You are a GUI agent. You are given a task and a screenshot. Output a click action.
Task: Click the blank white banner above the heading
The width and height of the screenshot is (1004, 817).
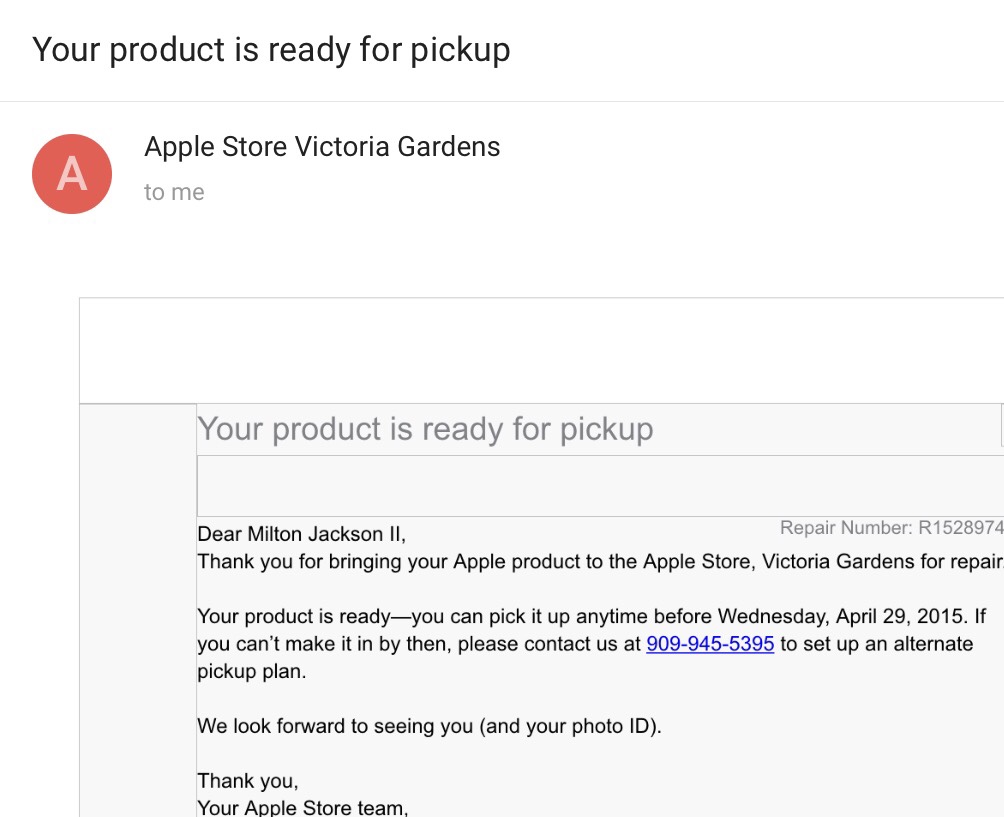point(540,350)
